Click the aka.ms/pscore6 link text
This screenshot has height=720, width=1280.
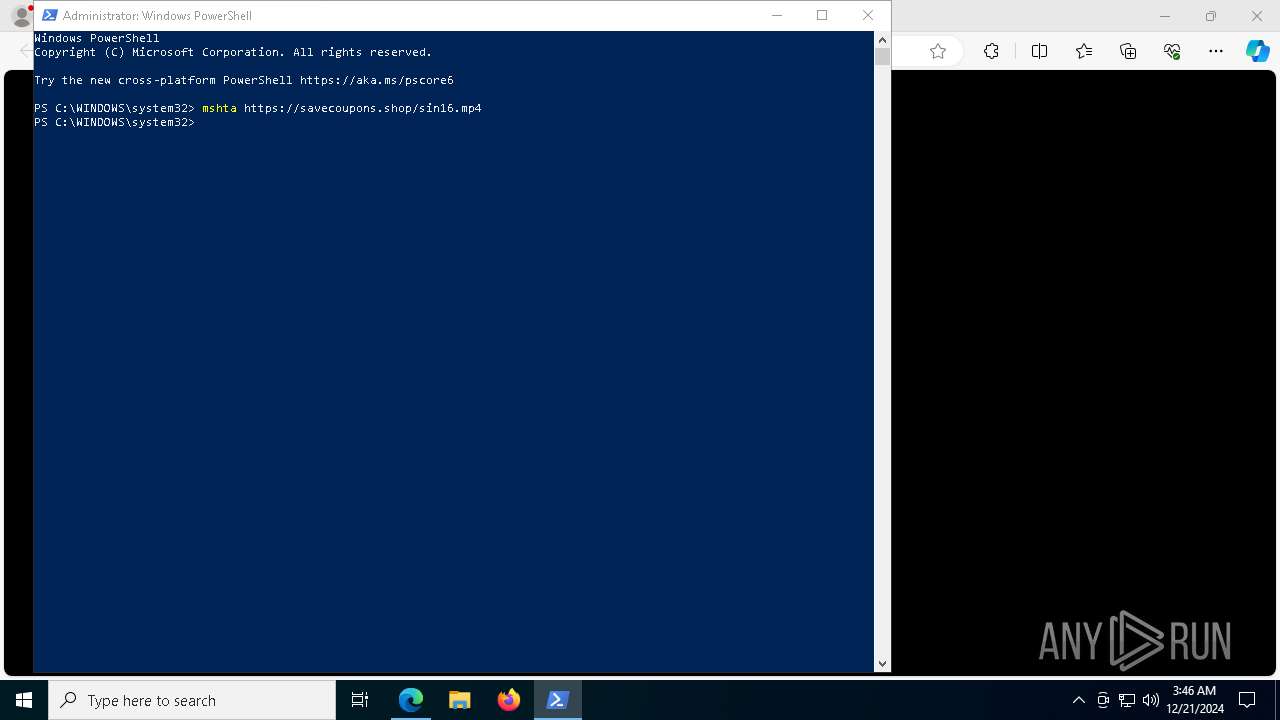[377, 80]
